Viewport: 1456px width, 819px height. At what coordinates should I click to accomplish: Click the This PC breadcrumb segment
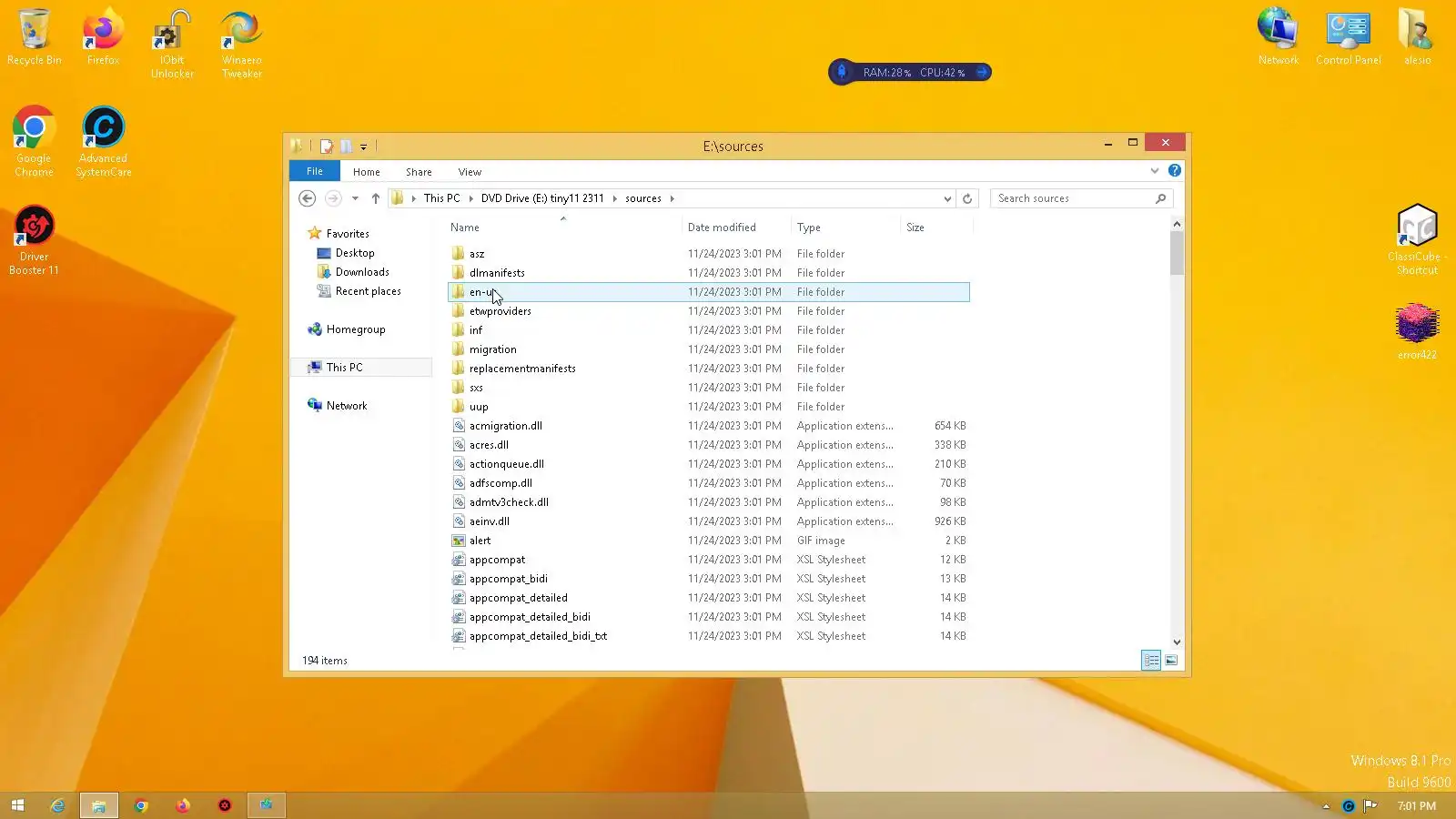[x=441, y=198]
